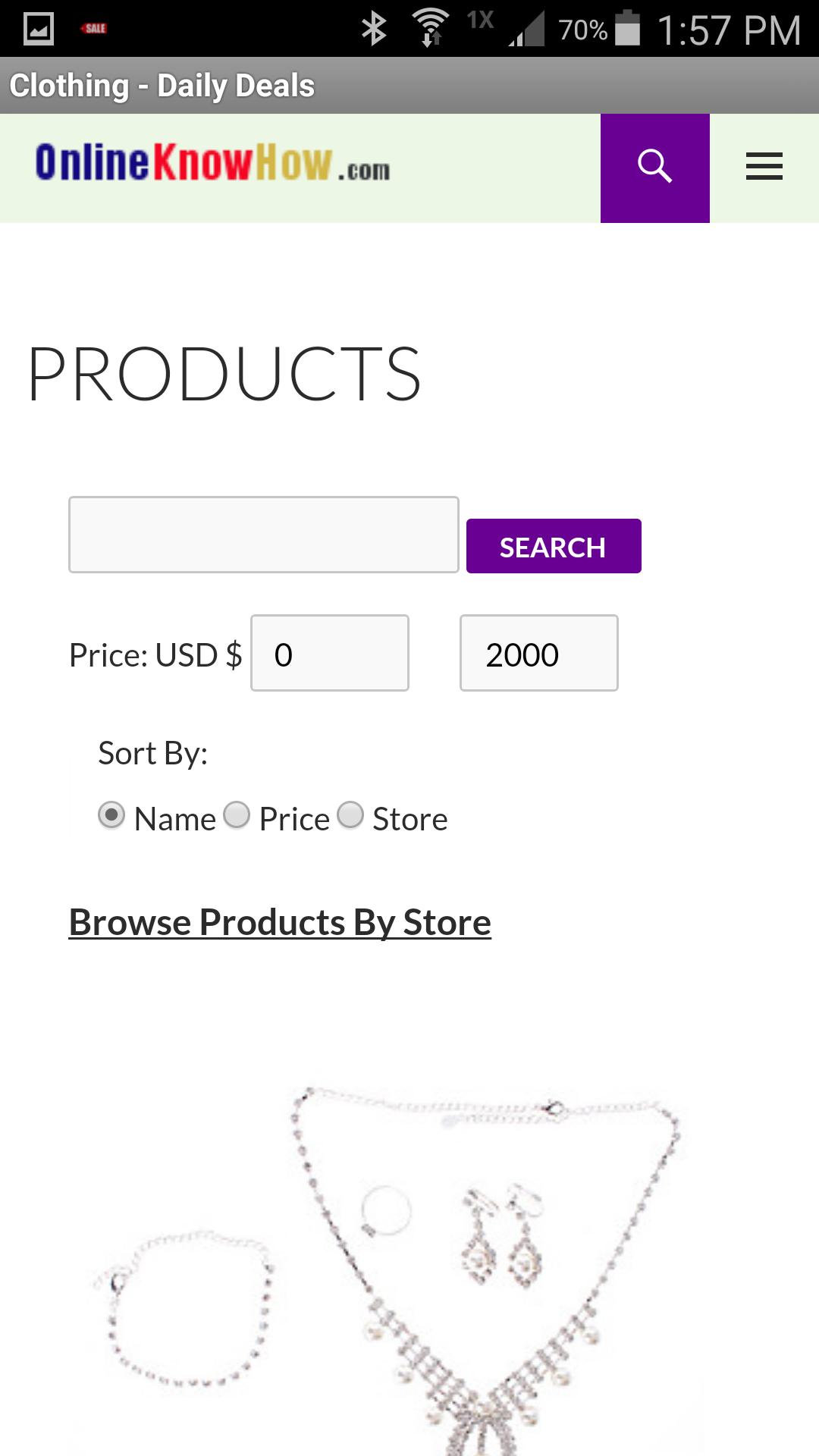Tap the Clothing - Daily Deals title bar
Screen dimensions: 819x1456
(162, 84)
